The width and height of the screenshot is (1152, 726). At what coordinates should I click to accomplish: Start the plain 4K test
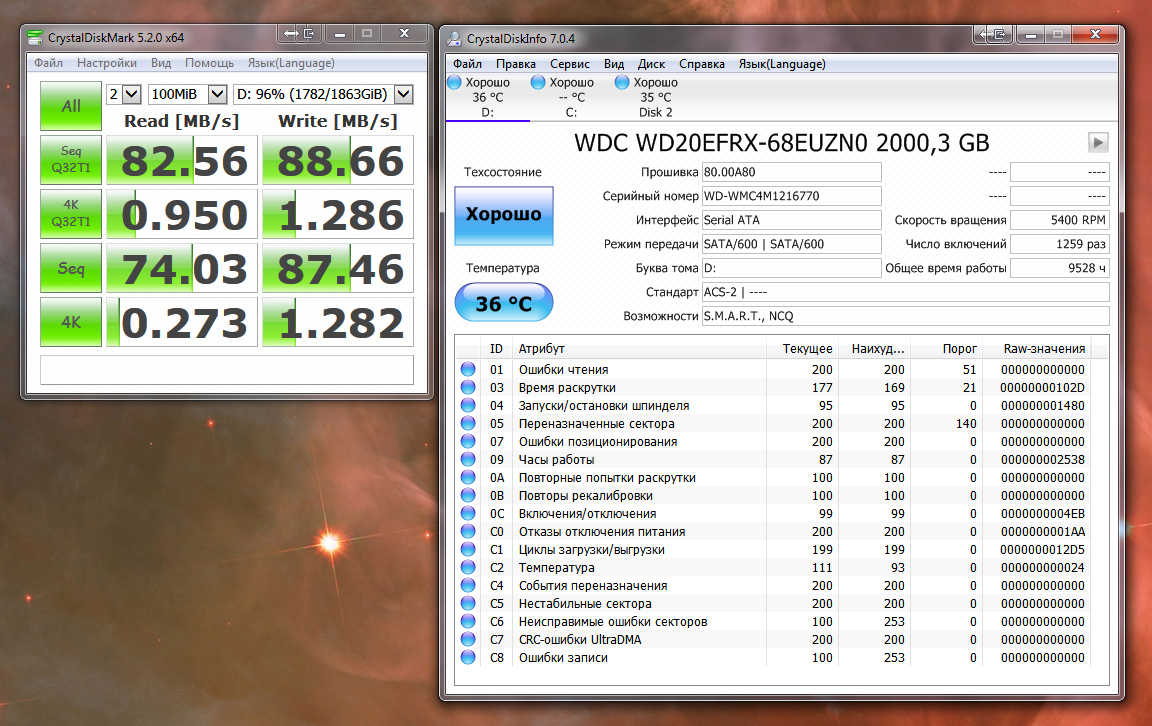pos(71,322)
